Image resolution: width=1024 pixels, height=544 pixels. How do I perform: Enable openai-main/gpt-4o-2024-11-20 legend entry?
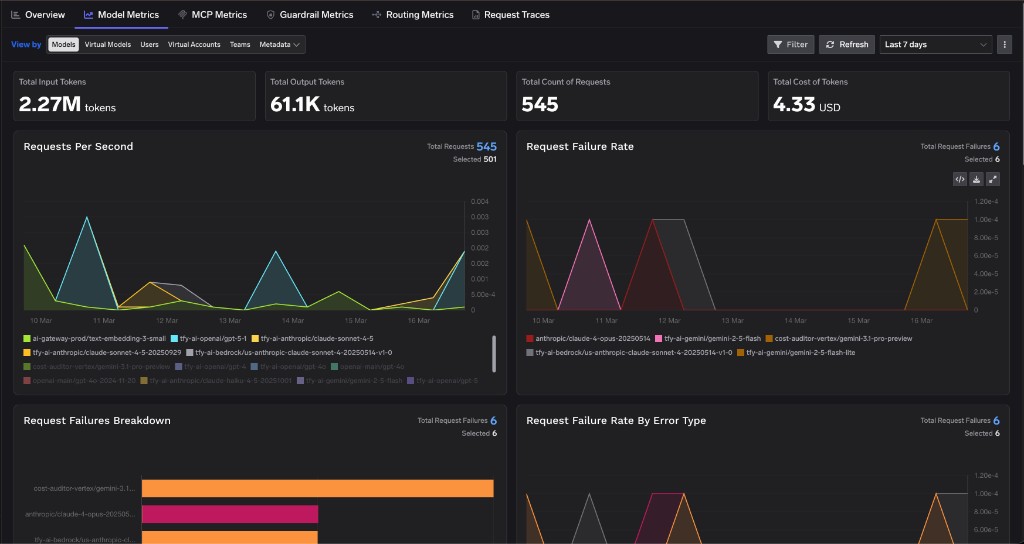pos(79,380)
